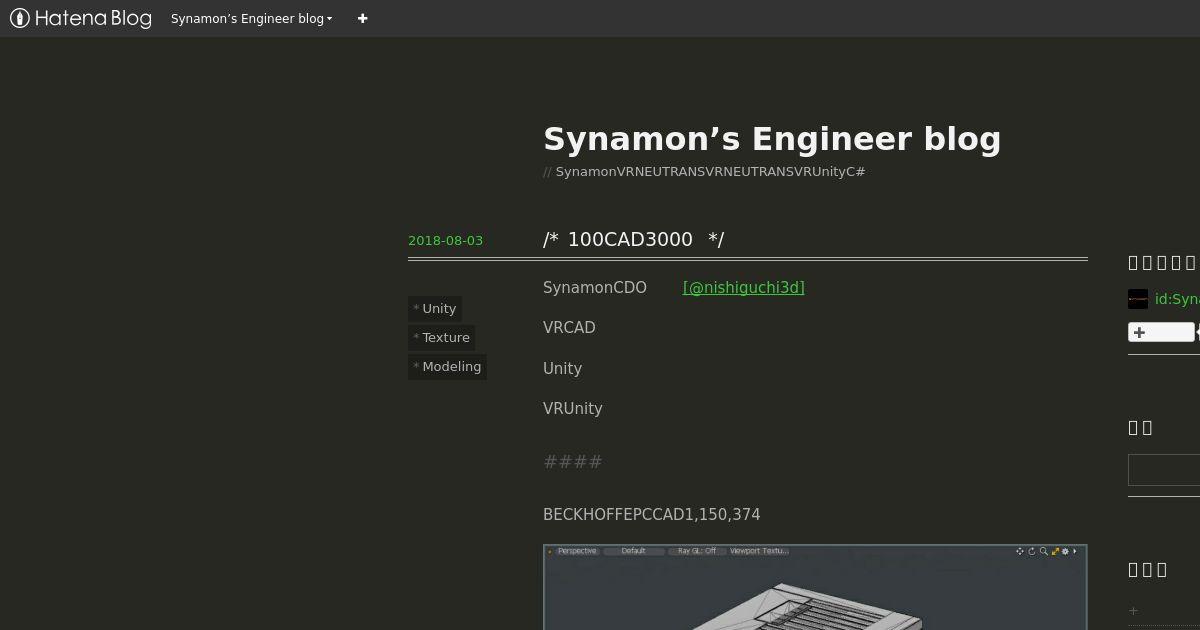Viewport: 1200px width, 630px height.
Task: Select the Texture category tag
Action: [x=442, y=338]
